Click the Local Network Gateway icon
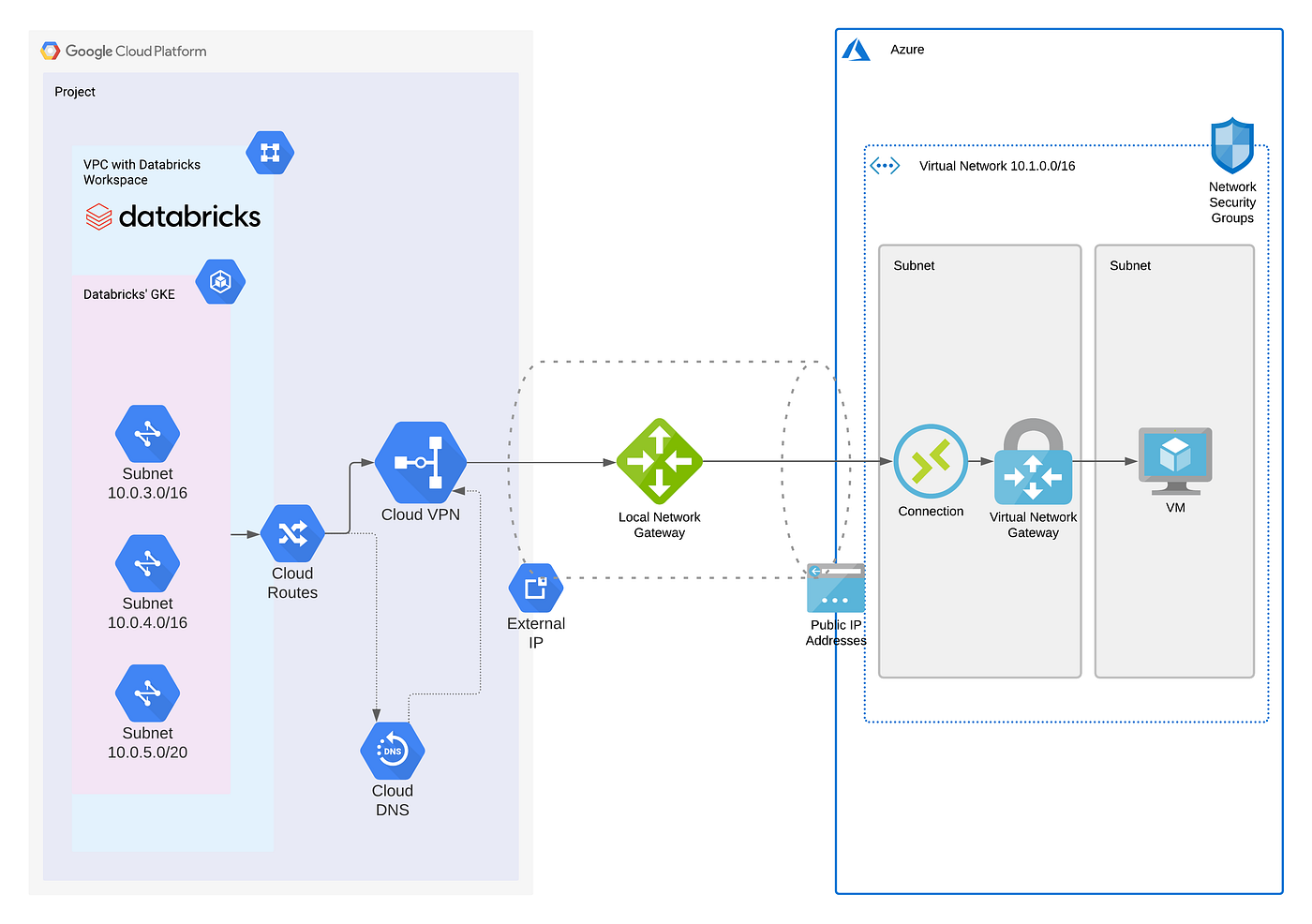The width and height of the screenshot is (1312, 924). tap(659, 462)
